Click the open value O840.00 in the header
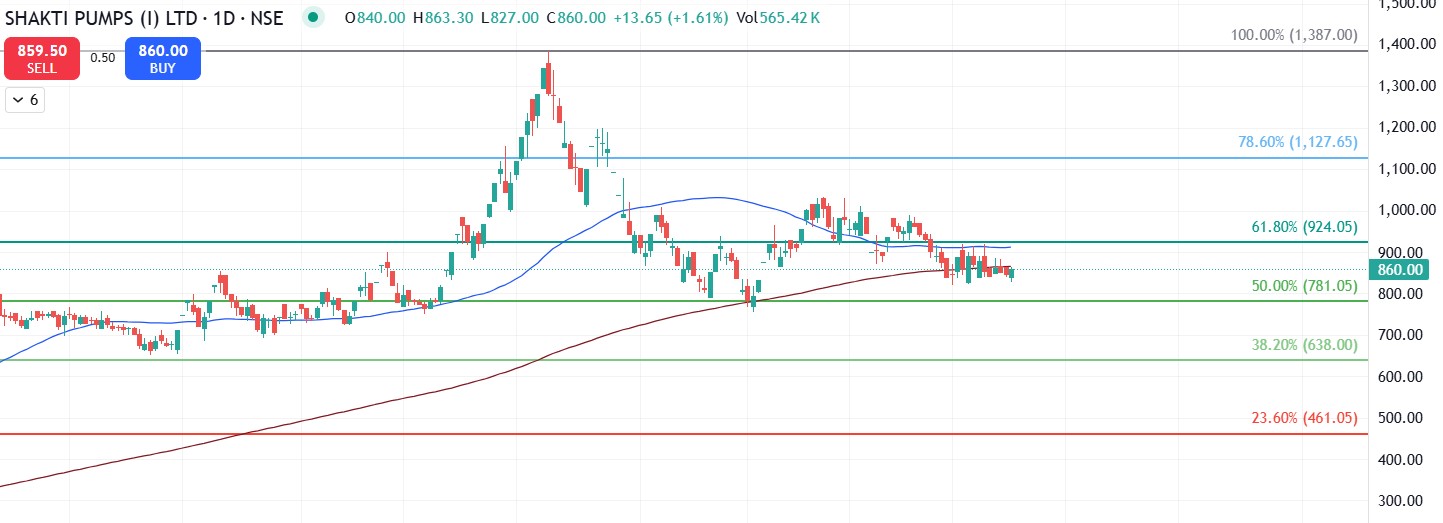 tap(374, 18)
